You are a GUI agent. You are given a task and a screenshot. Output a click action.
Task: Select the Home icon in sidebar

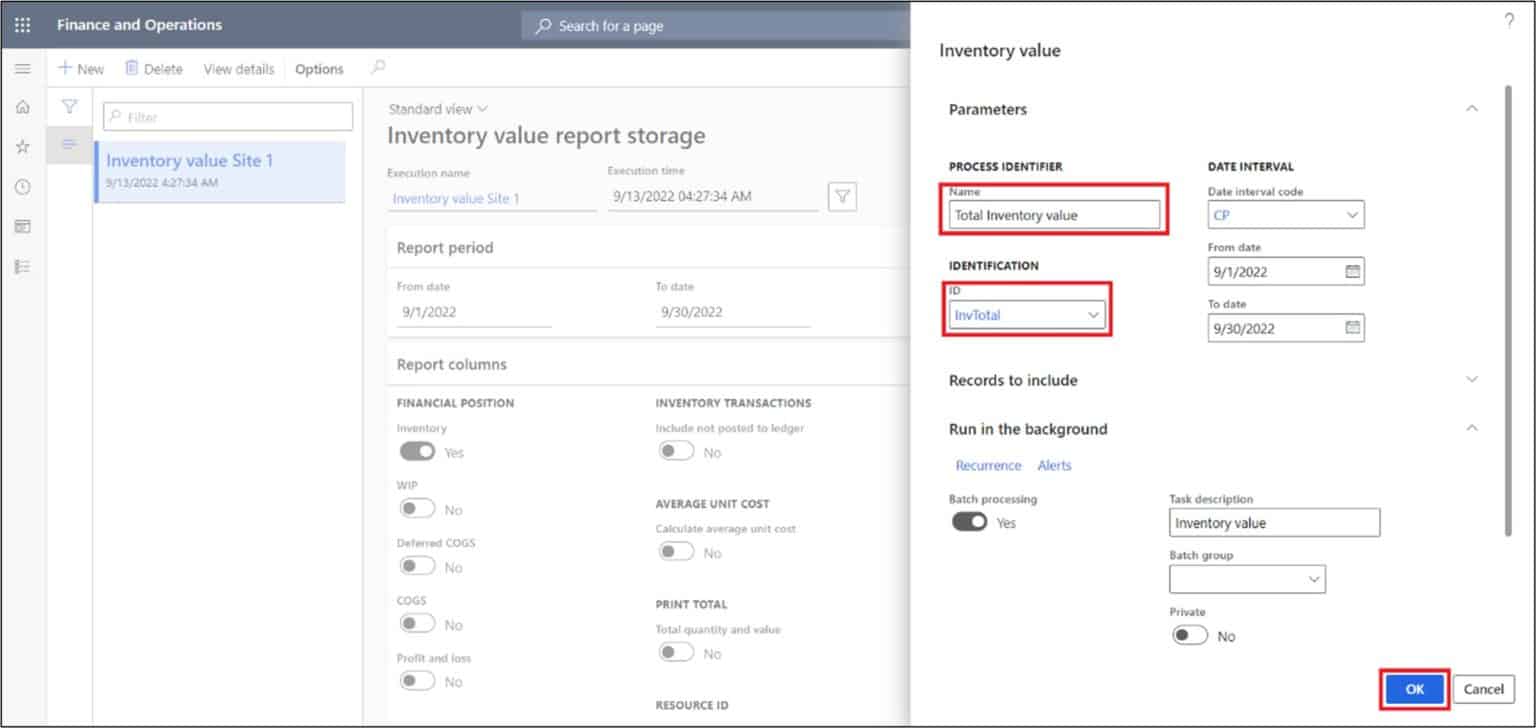click(x=22, y=107)
